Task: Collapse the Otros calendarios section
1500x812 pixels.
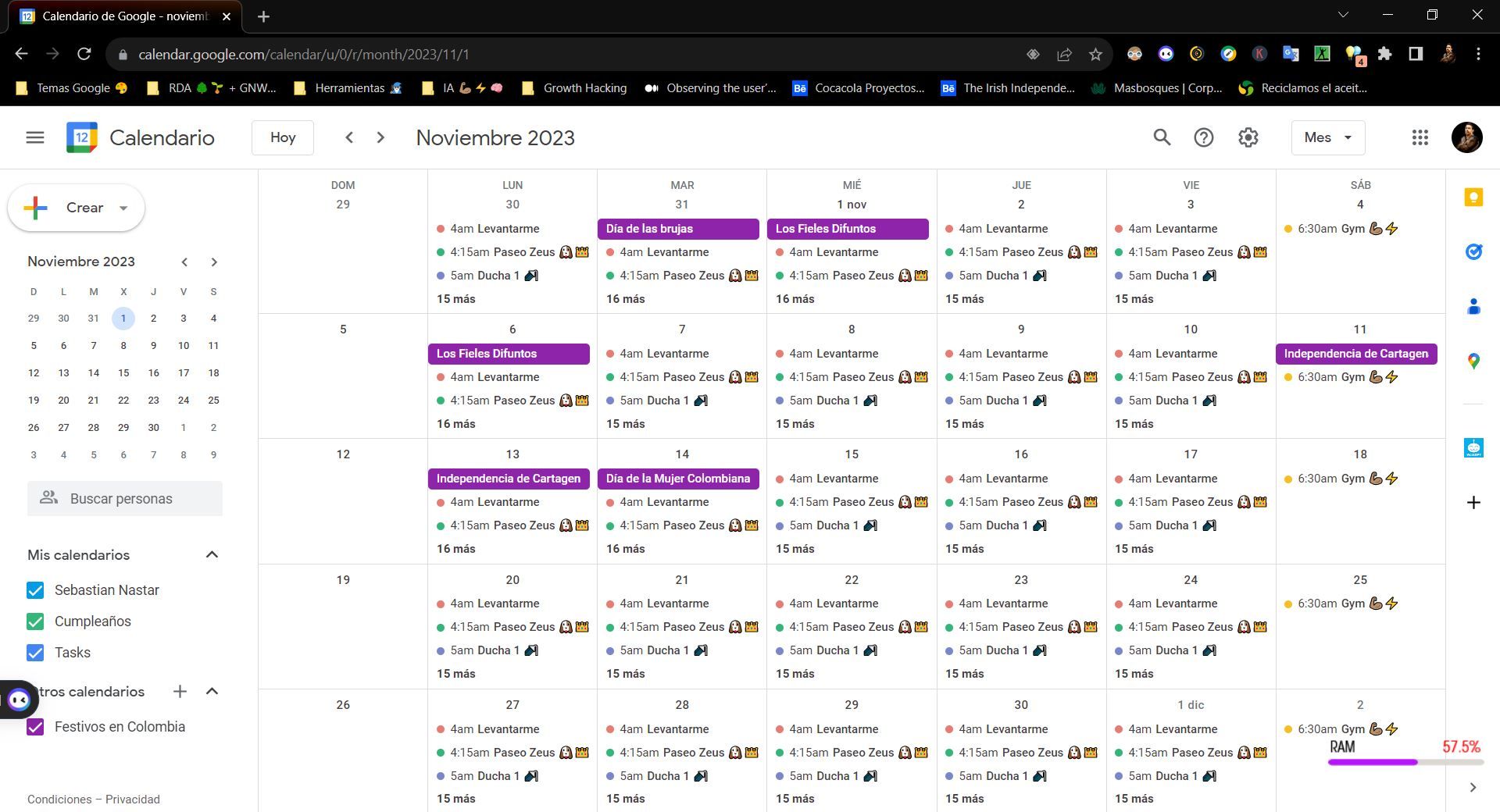Action: click(x=212, y=691)
